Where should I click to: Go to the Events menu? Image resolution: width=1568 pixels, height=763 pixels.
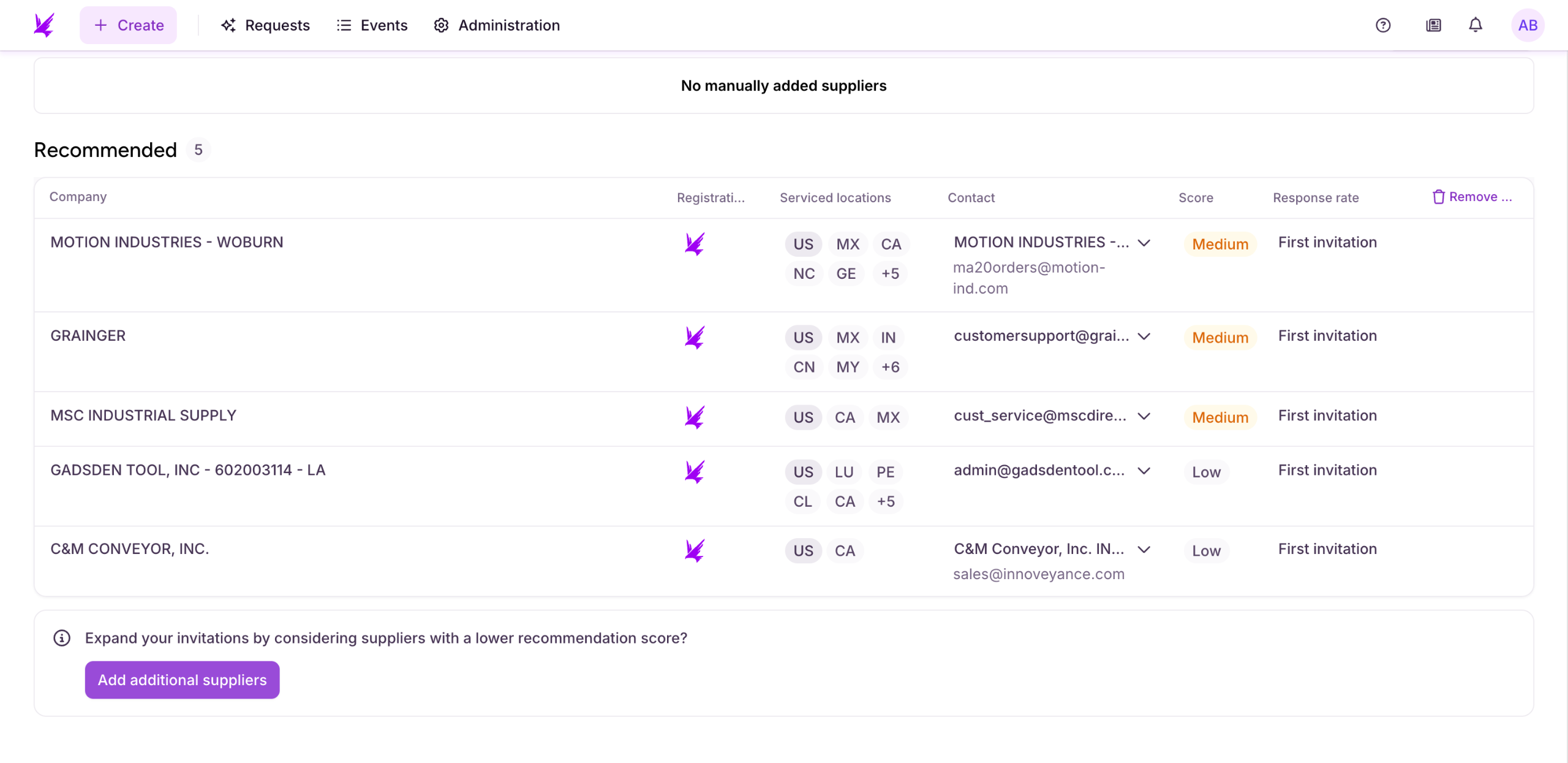tap(372, 25)
